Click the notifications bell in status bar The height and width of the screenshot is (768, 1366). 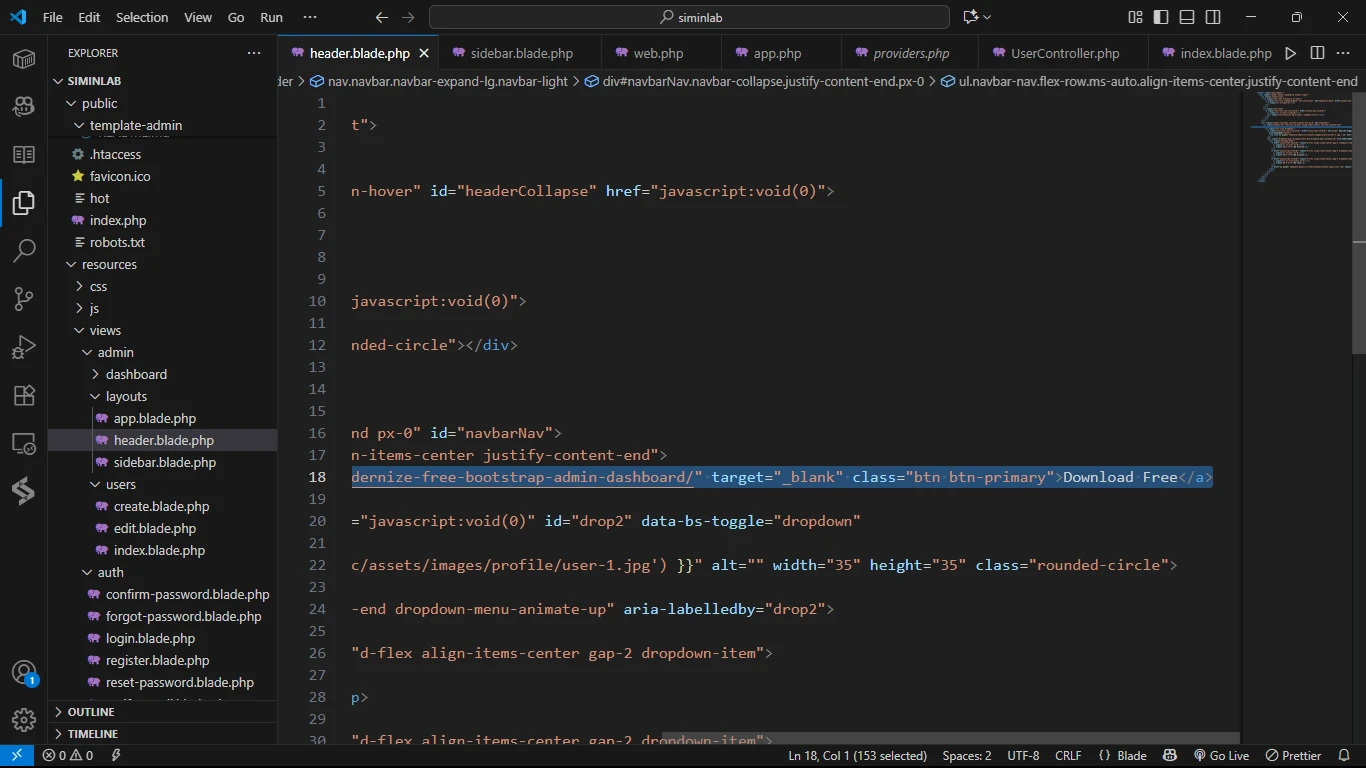[x=1345, y=756]
